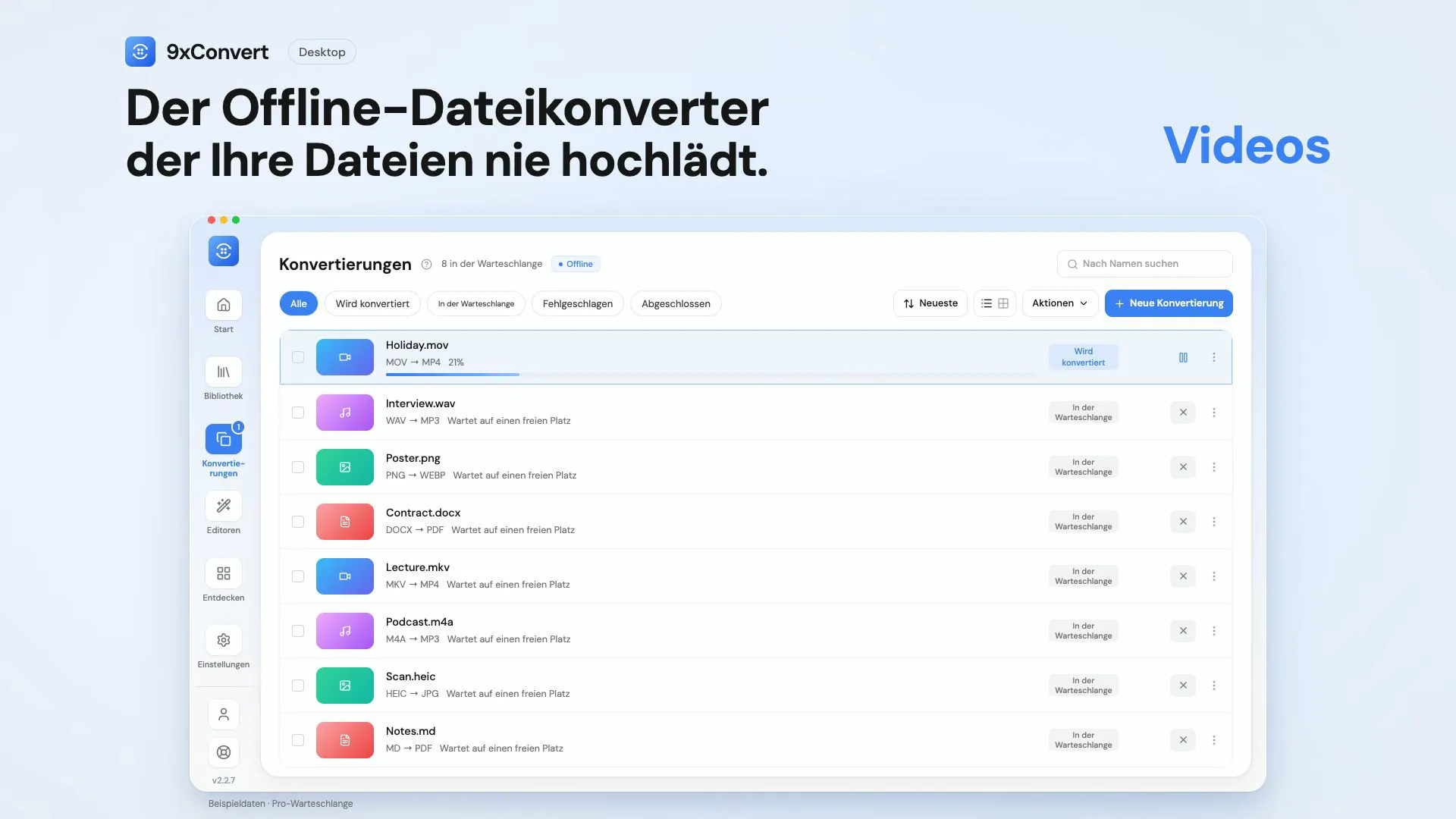
Task: Select the Contract.docx checkbox
Action: tap(298, 522)
